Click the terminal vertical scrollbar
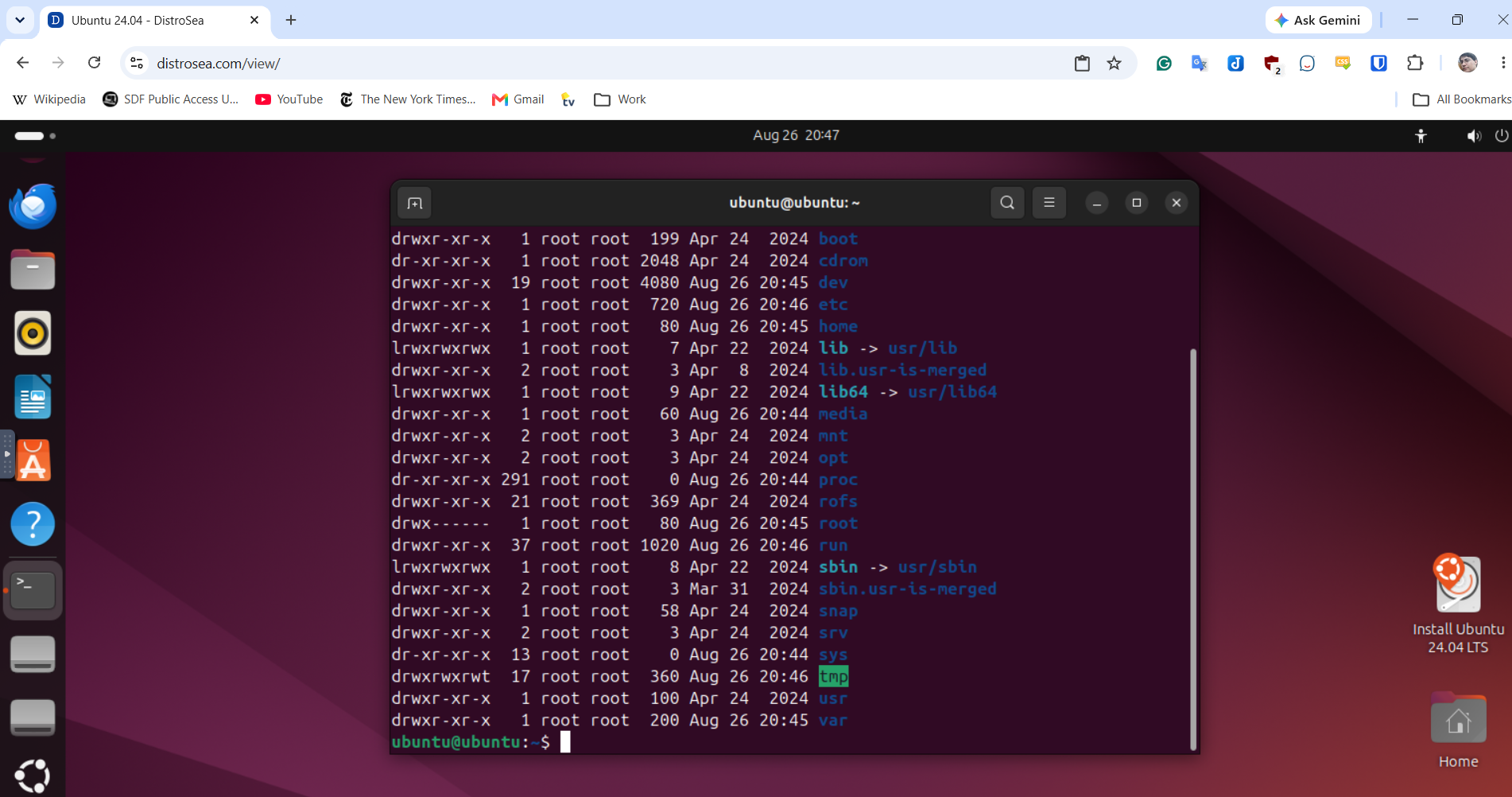Image resolution: width=1512 pixels, height=797 pixels. [1192, 549]
